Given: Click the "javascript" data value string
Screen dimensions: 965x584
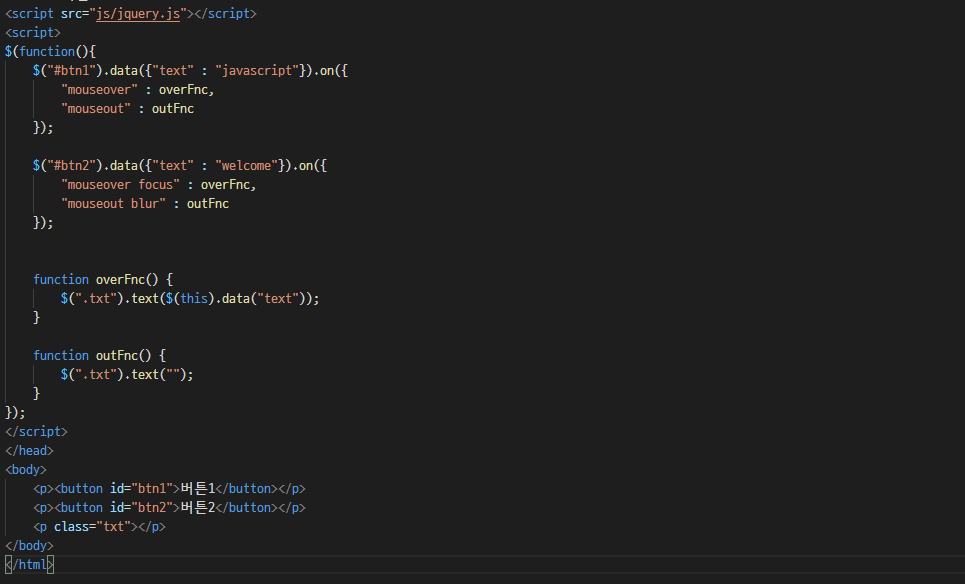Looking at the screenshot, I should click(x=257, y=71).
